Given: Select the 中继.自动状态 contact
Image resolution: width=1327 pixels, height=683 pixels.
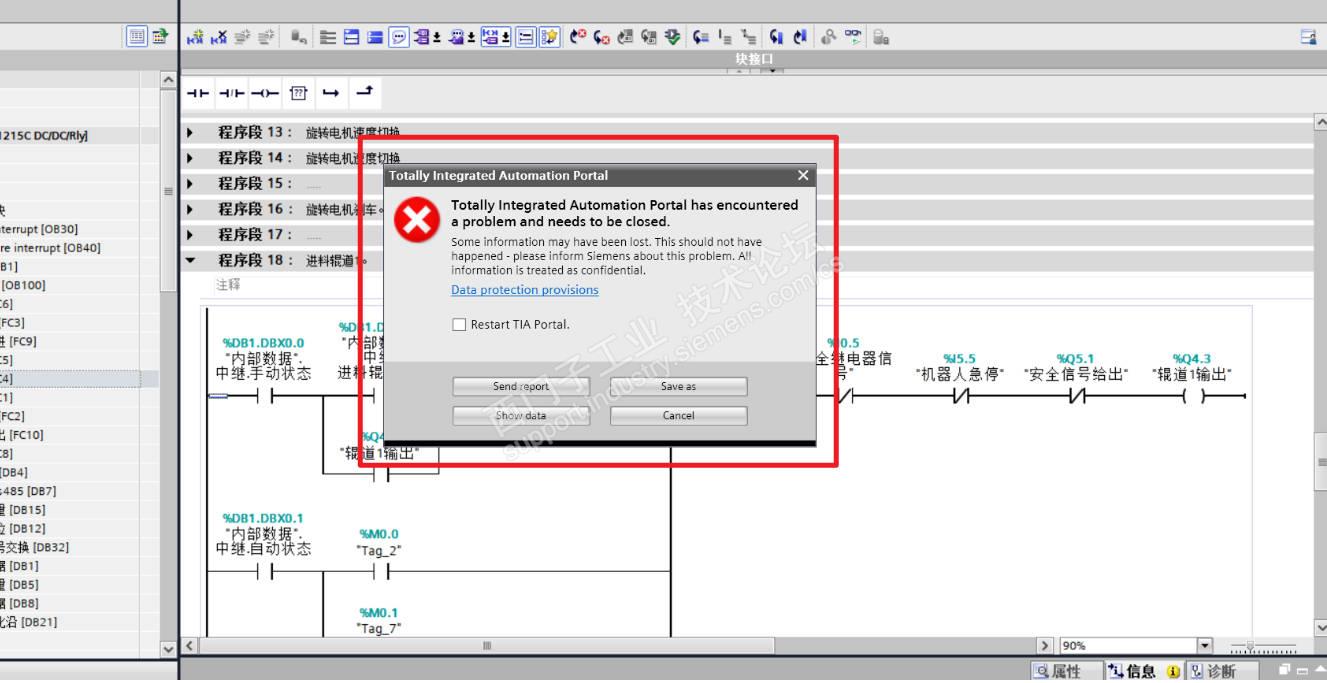Looking at the screenshot, I should click(264, 572).
